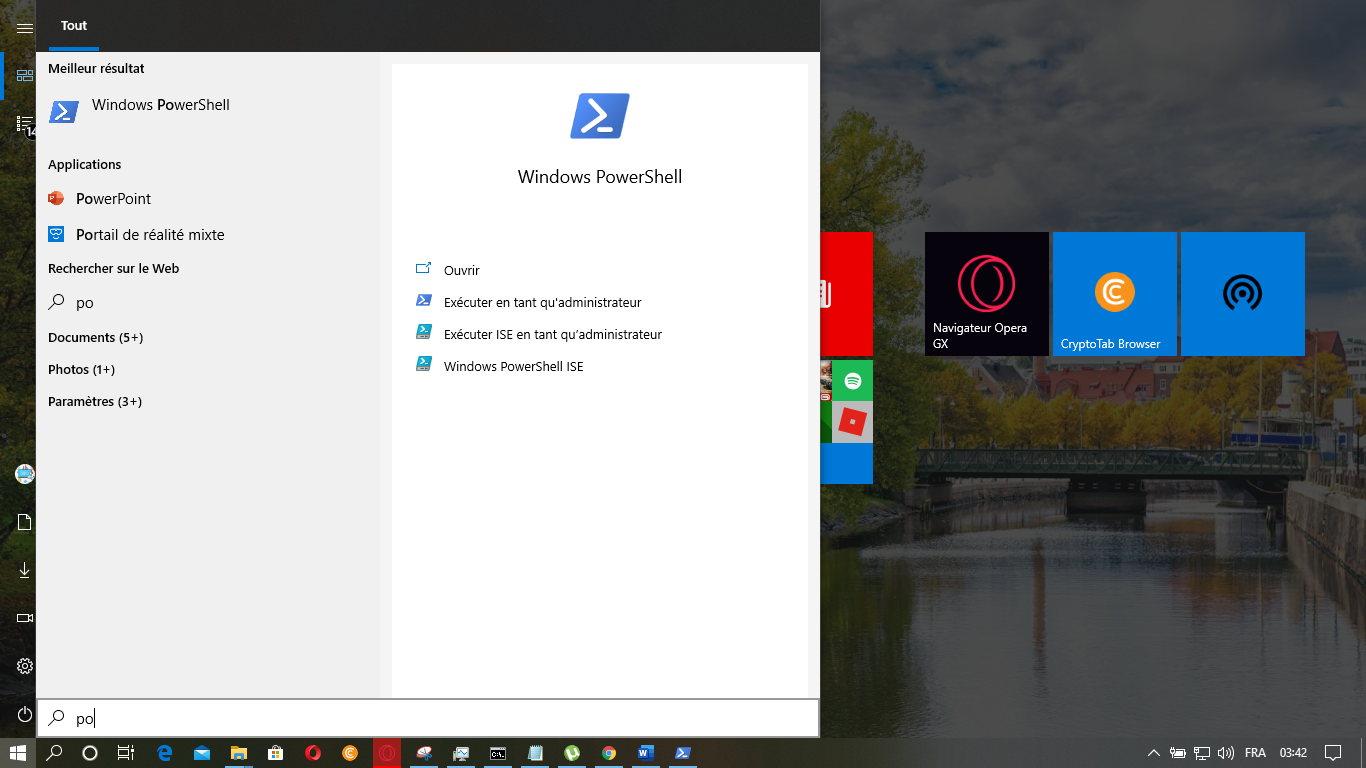Open Microsoft Store from taskbar

tap(276, 753)
